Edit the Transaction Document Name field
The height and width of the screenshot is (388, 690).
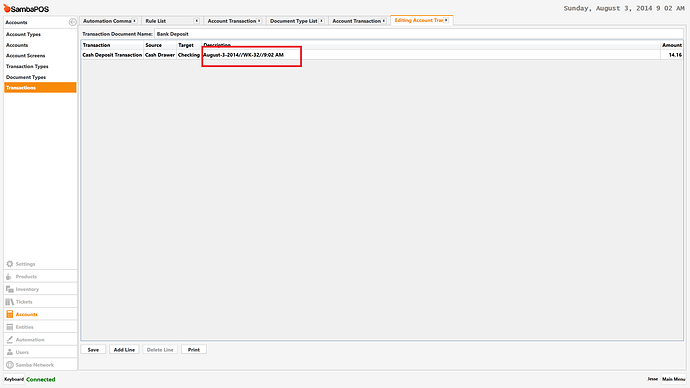pyautogui.click(x=418, y=34)
